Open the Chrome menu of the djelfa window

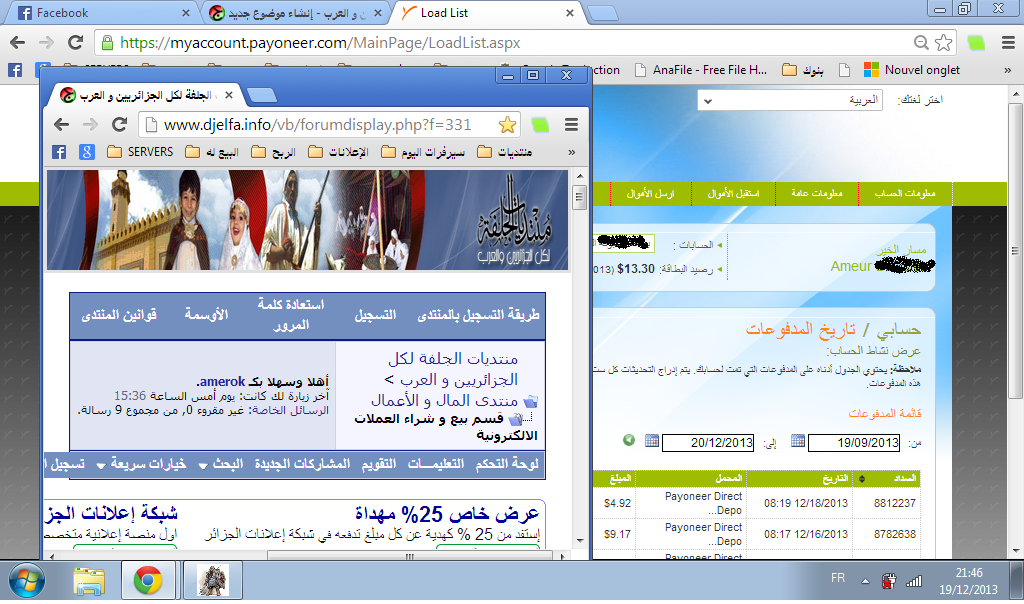tap(571, 124)
